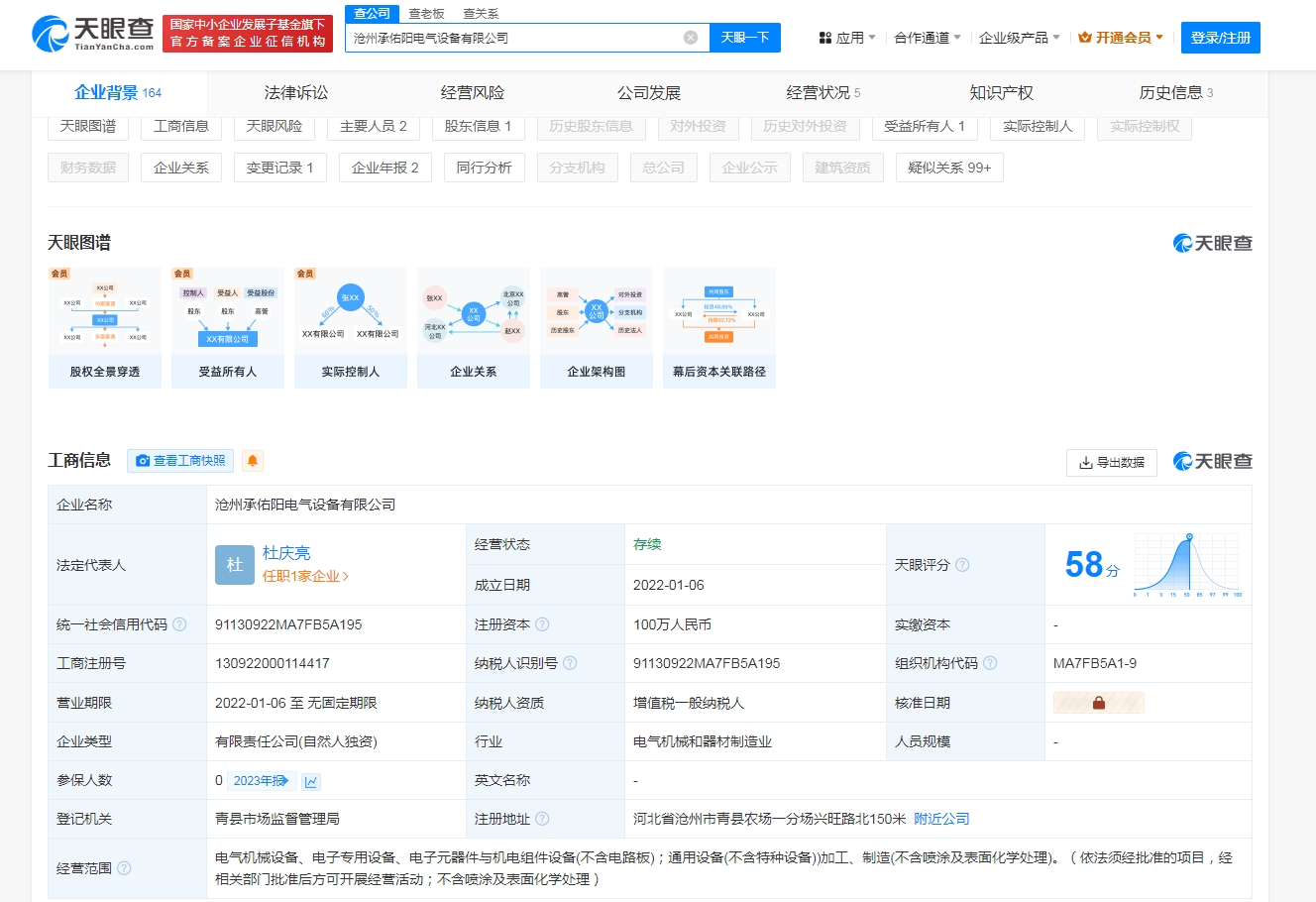Jump to 股东信息 1 section
This screenshot has width=1316, height=902.
pyautogui.click(x=478, y=126)
